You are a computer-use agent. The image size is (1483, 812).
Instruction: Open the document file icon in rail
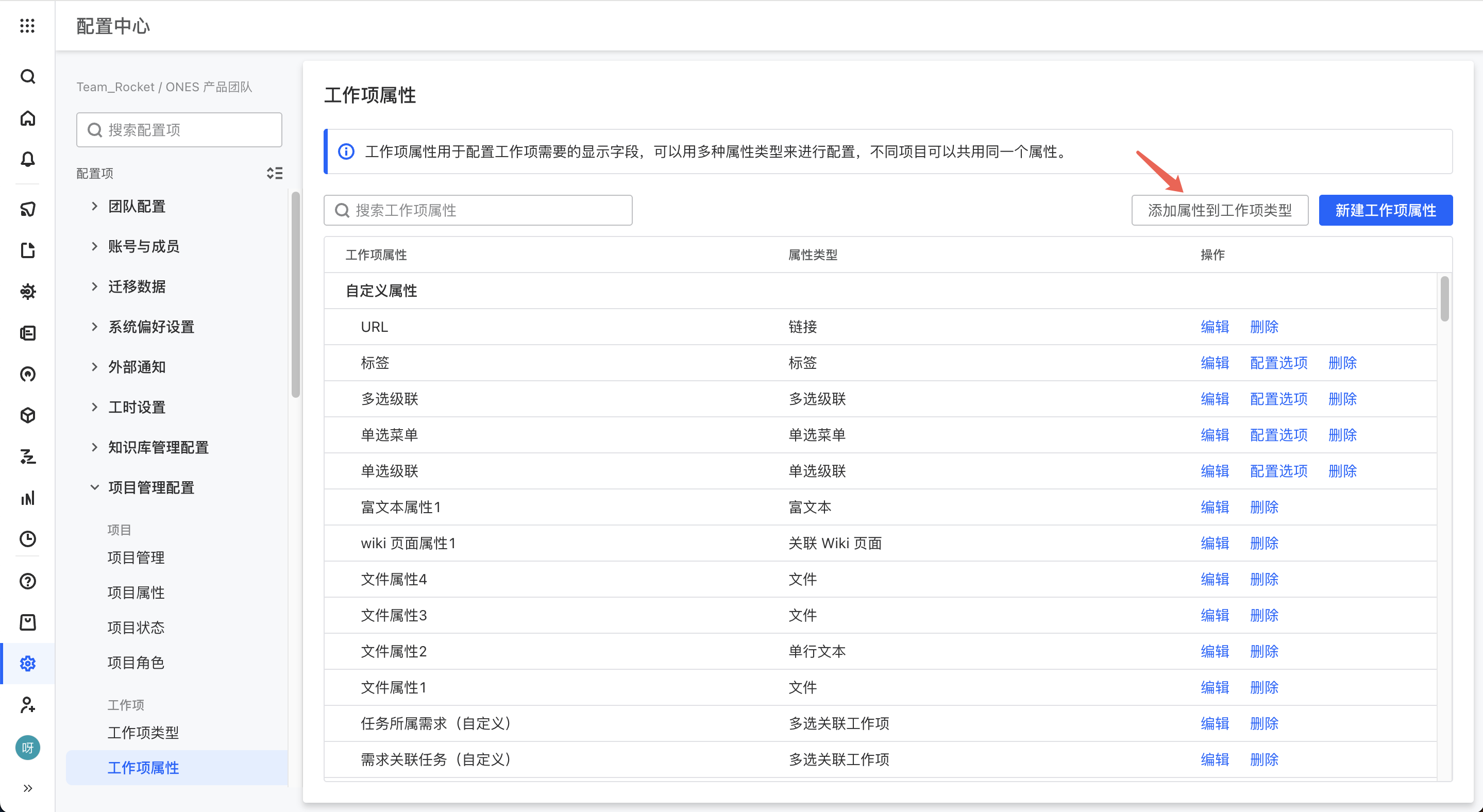(28, 250)
